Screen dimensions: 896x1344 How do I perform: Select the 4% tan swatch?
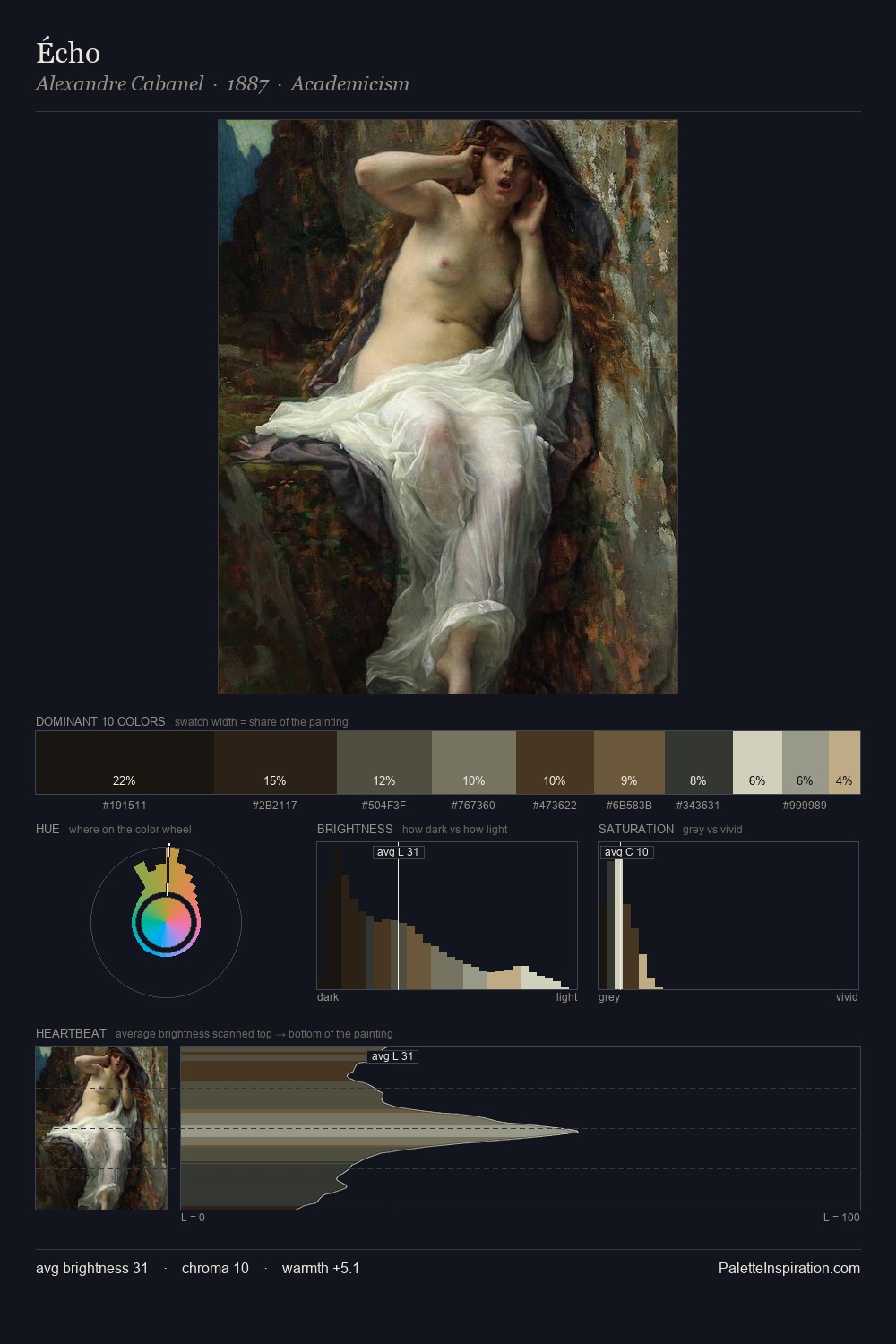844,762
